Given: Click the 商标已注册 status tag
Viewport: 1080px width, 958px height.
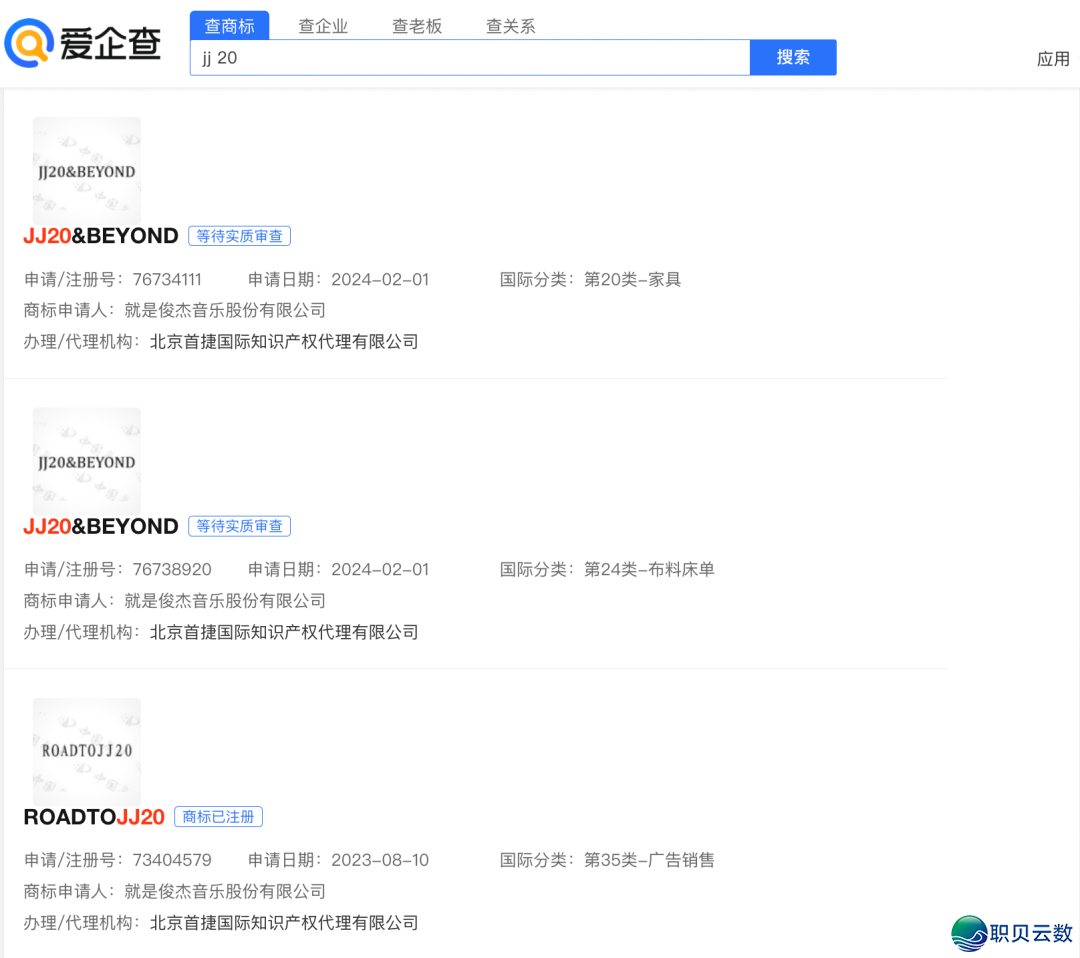Looking at the screenshot, I should click(218, 817).
